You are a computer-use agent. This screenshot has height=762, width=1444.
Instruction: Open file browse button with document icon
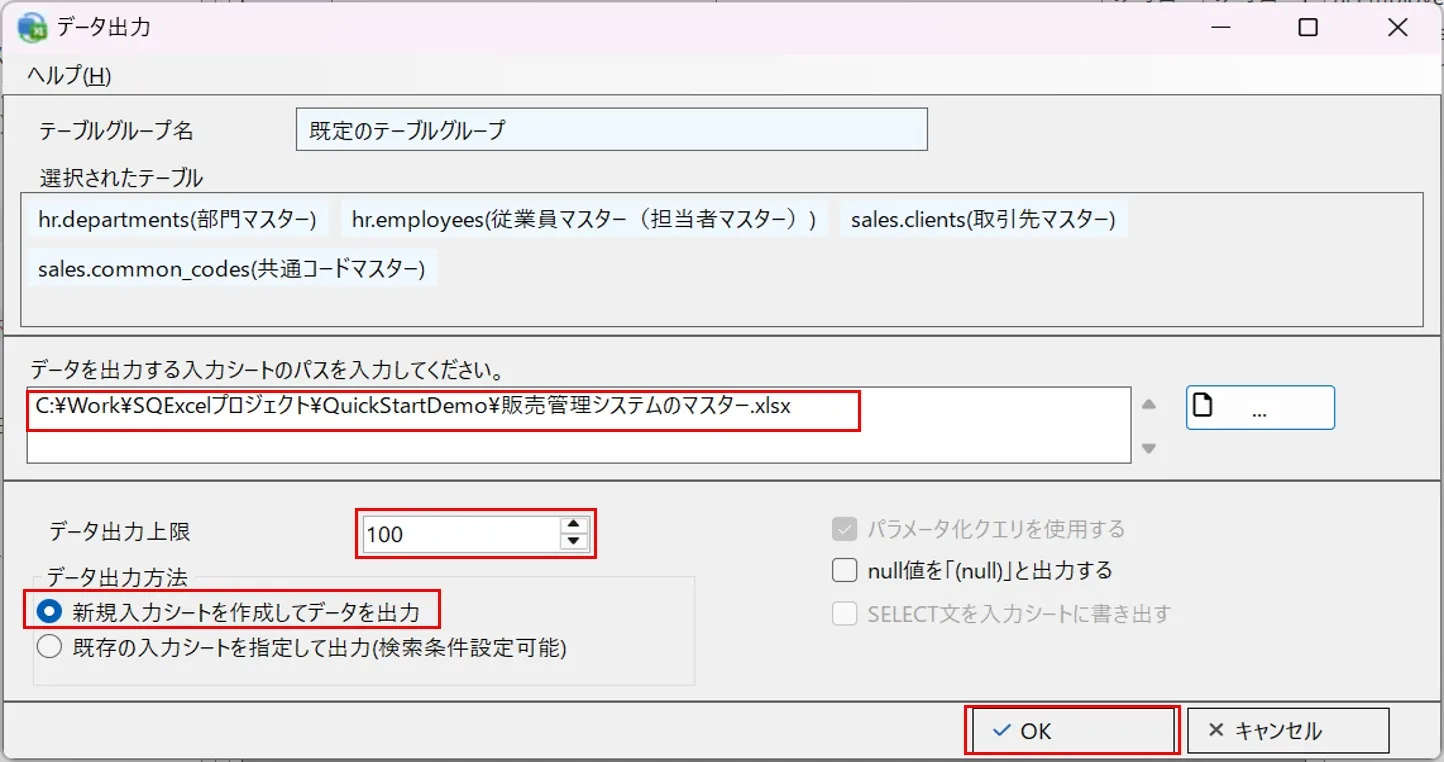tap(1260, 408)
